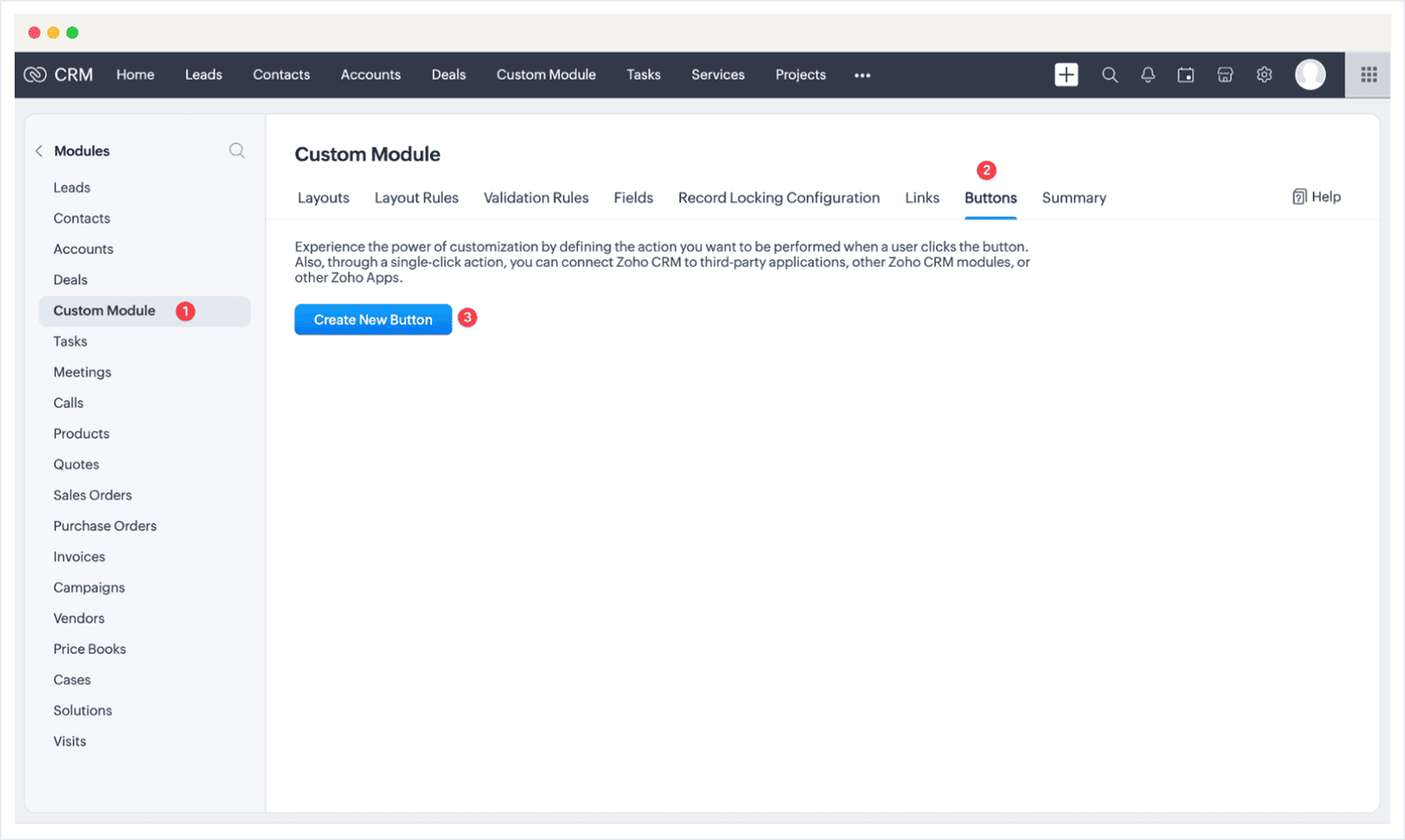Select Calls in Modules sidebar

tap(68, 403)
